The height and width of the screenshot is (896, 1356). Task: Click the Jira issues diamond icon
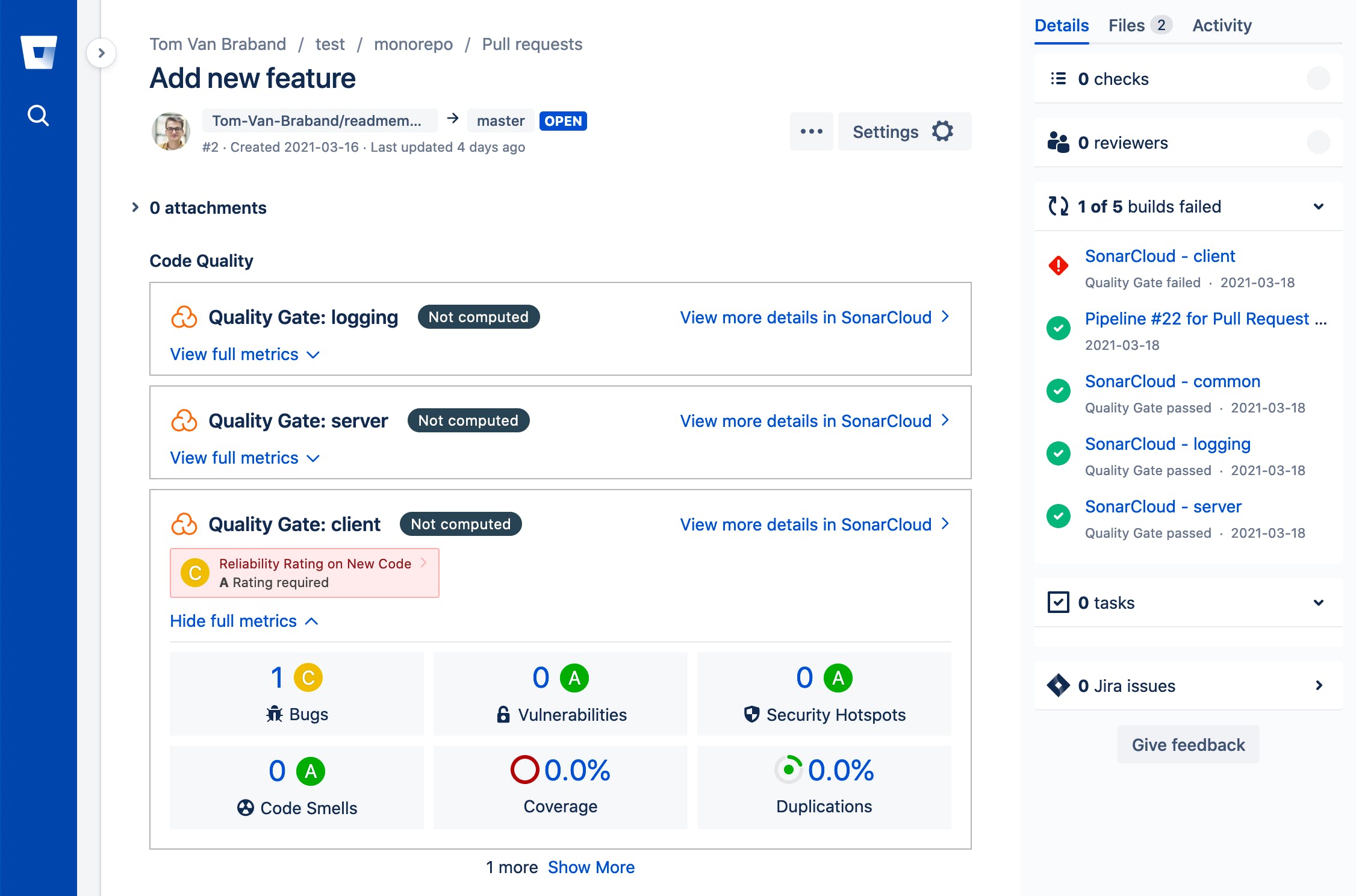pos(1059,685)
